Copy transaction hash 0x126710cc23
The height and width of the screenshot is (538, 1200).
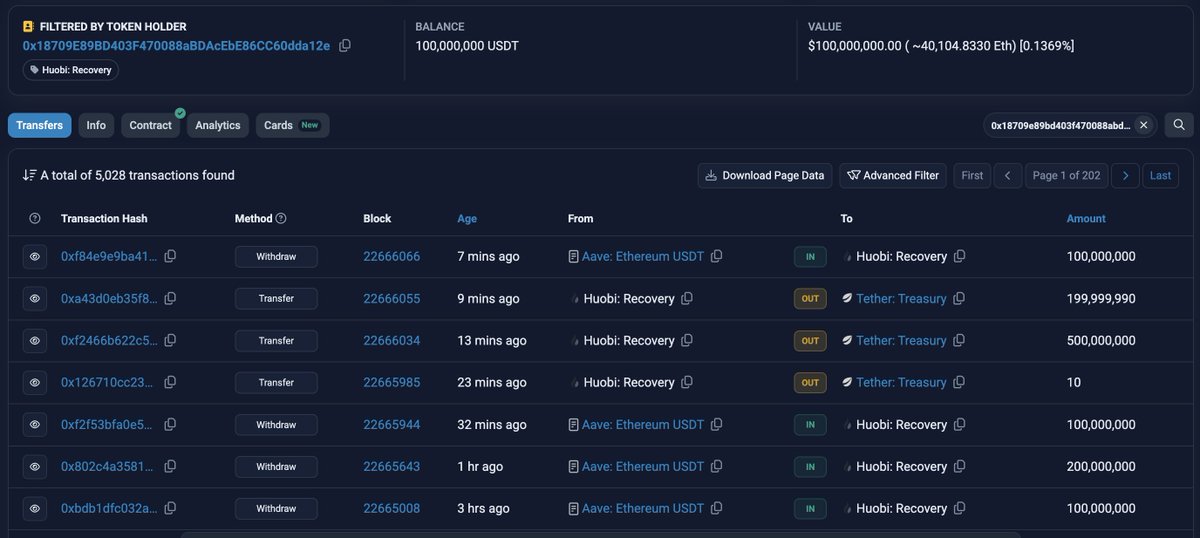170,383
